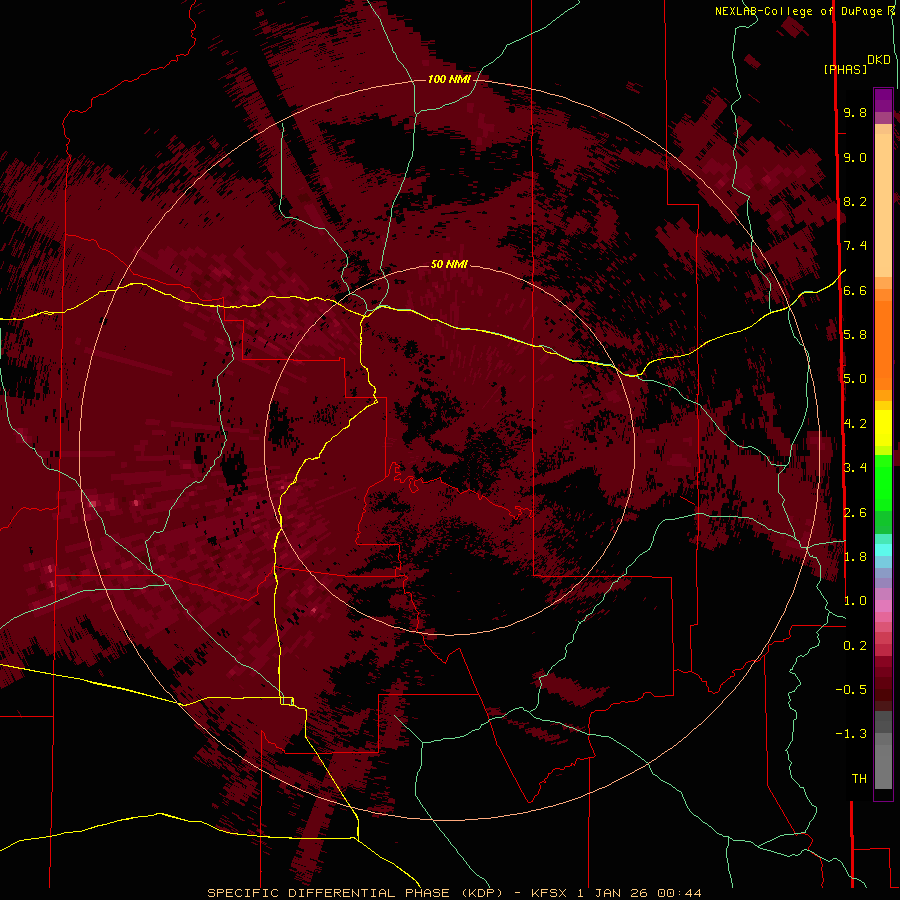This screenshot has width=900, height=900.
Task: Select the 9.0 value on the scale
Action: 855,158
